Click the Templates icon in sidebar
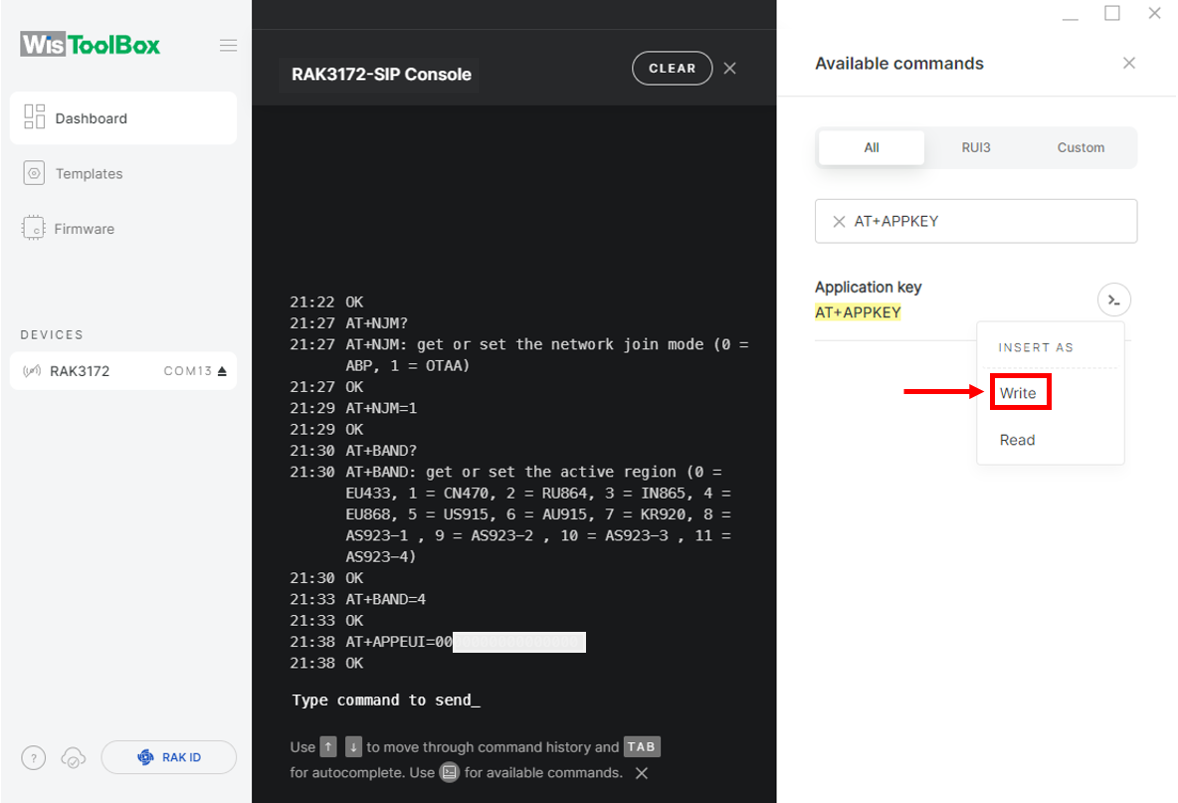Screen dimensions: 1178x803 click(34, 174)
